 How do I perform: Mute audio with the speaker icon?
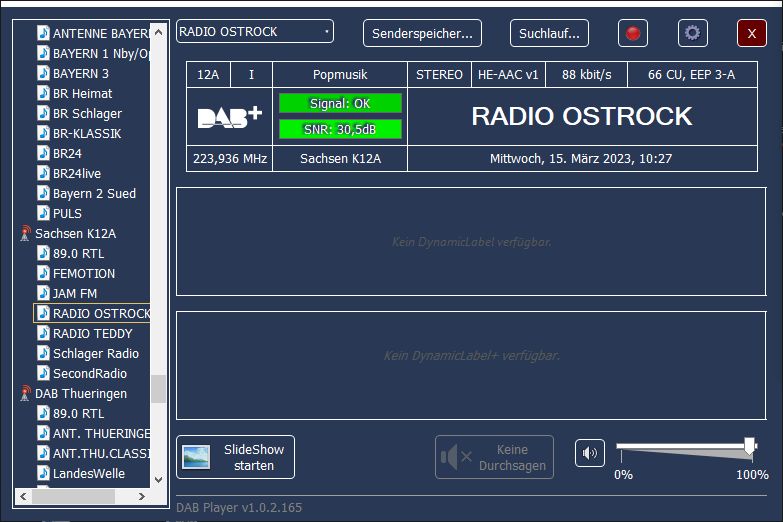(x=590, y=453)
